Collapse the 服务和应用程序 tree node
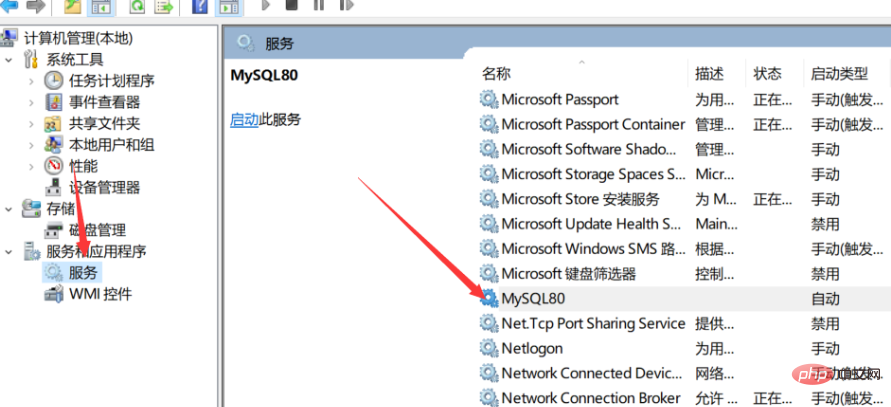891x407 pixels. coord(9,251)
